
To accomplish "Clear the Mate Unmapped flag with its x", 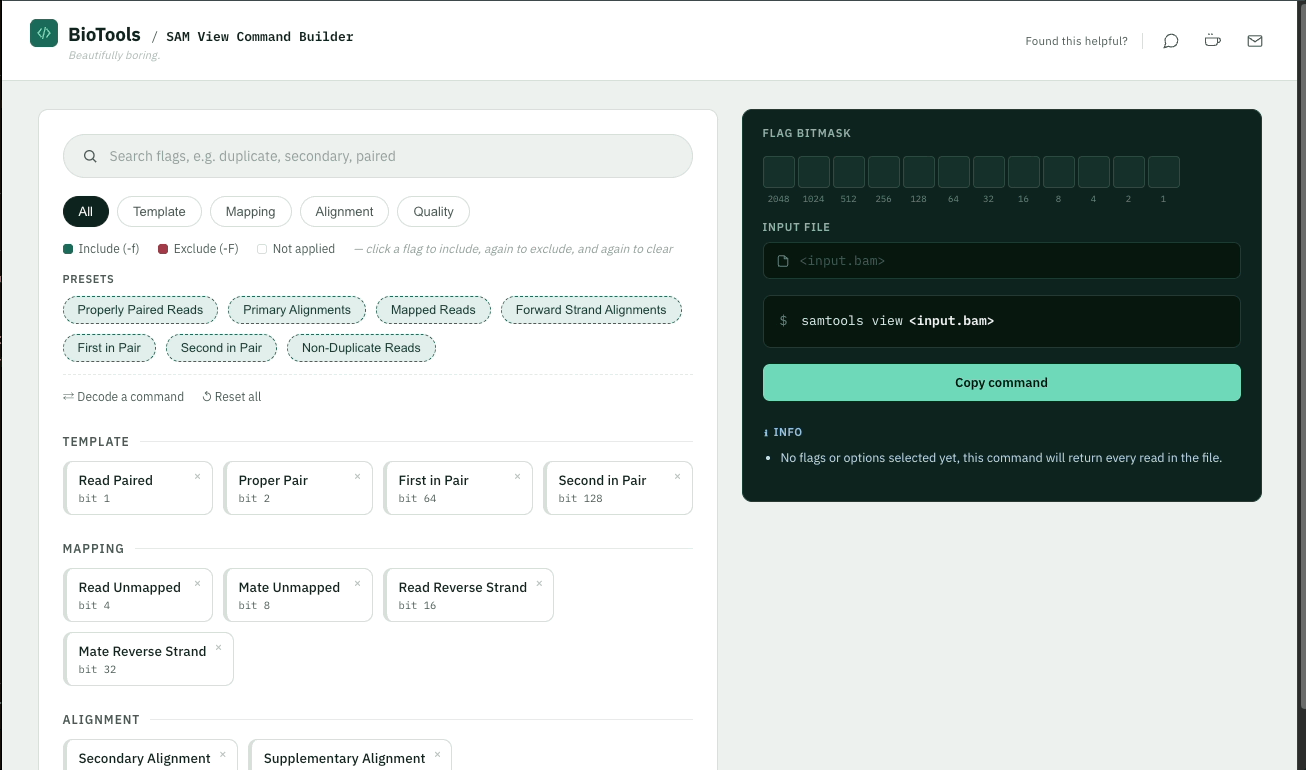I will click(358, 583).
